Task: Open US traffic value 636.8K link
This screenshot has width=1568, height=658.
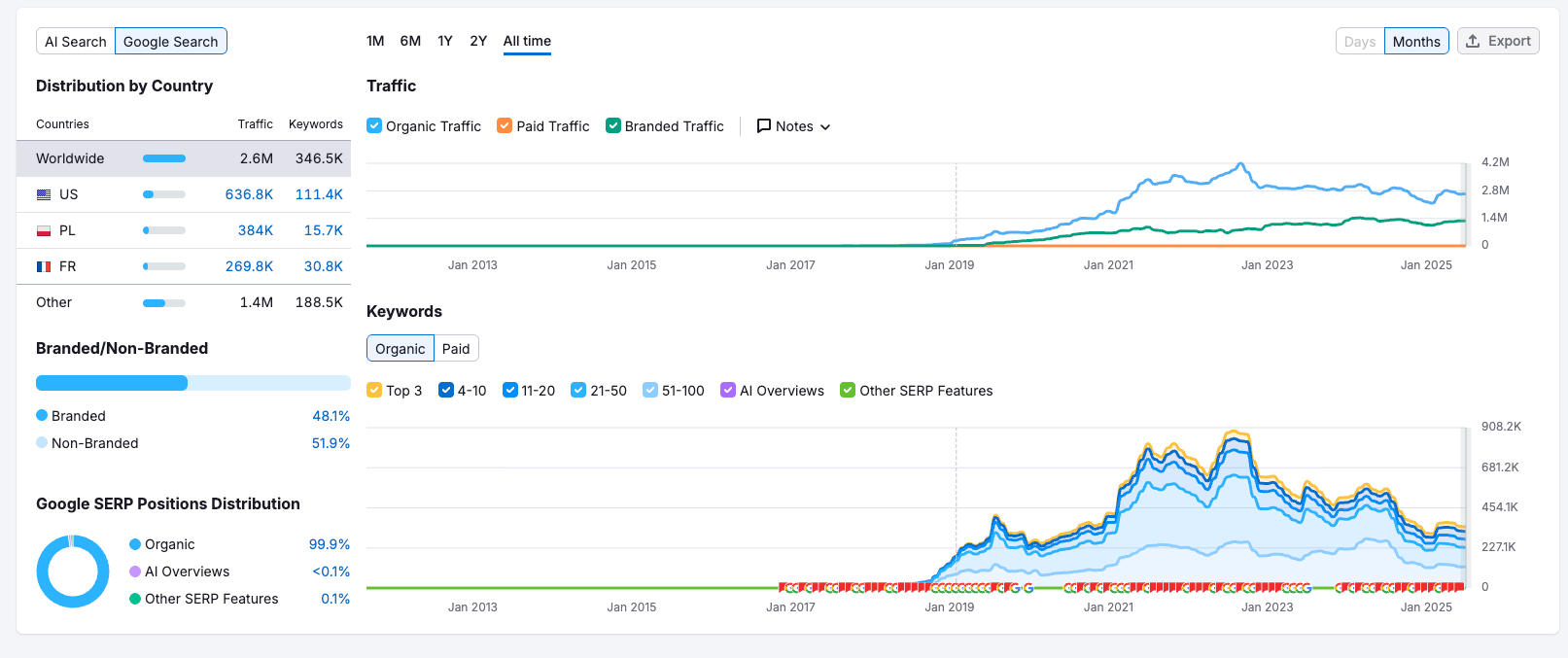Action: coord(249,194)
